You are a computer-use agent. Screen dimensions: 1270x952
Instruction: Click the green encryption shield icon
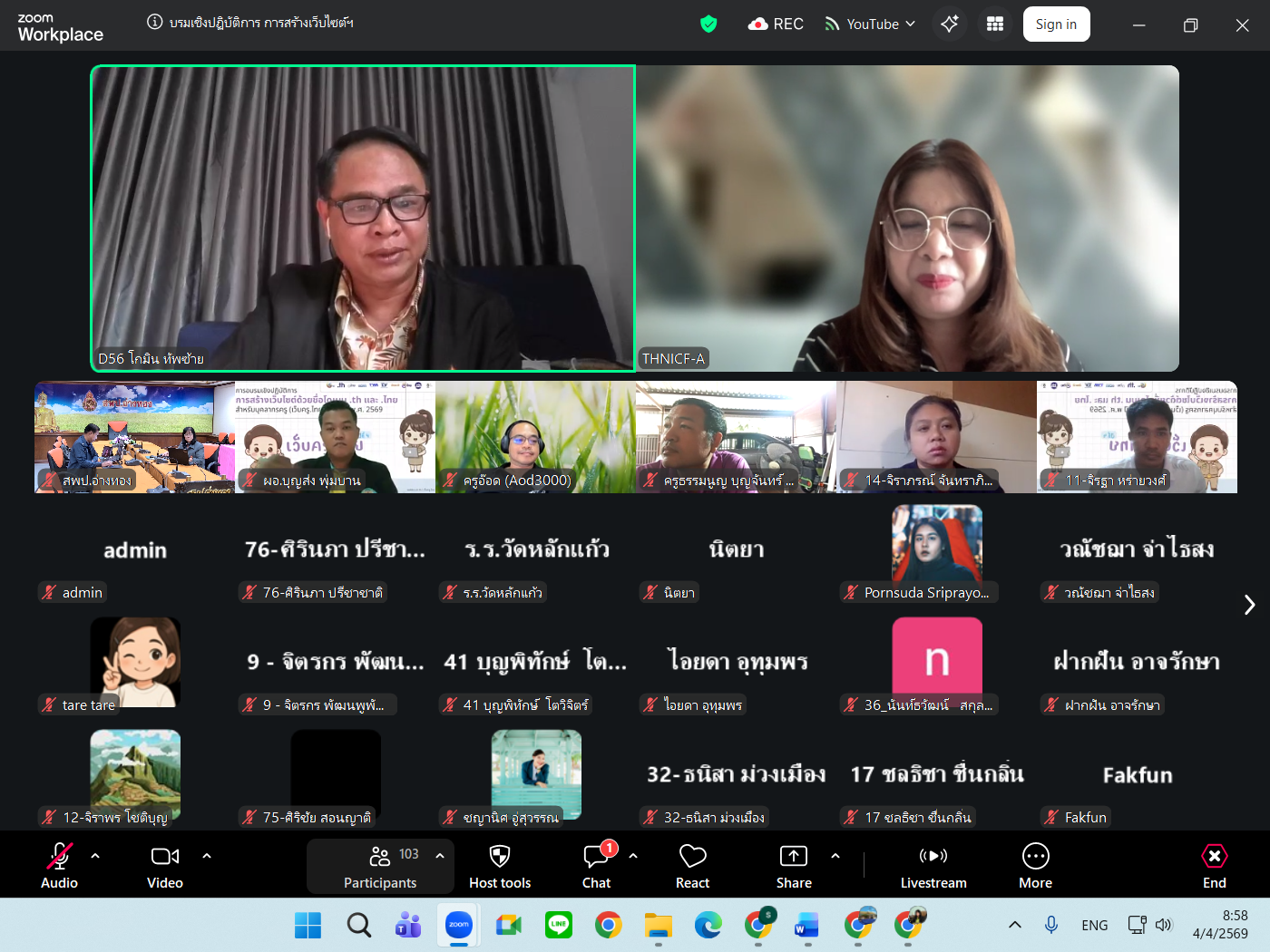pos(708,24)
